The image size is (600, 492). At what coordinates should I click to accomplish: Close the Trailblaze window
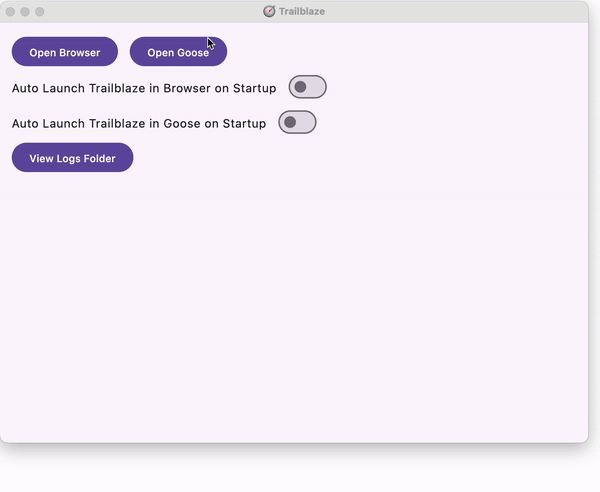point(11,12)
